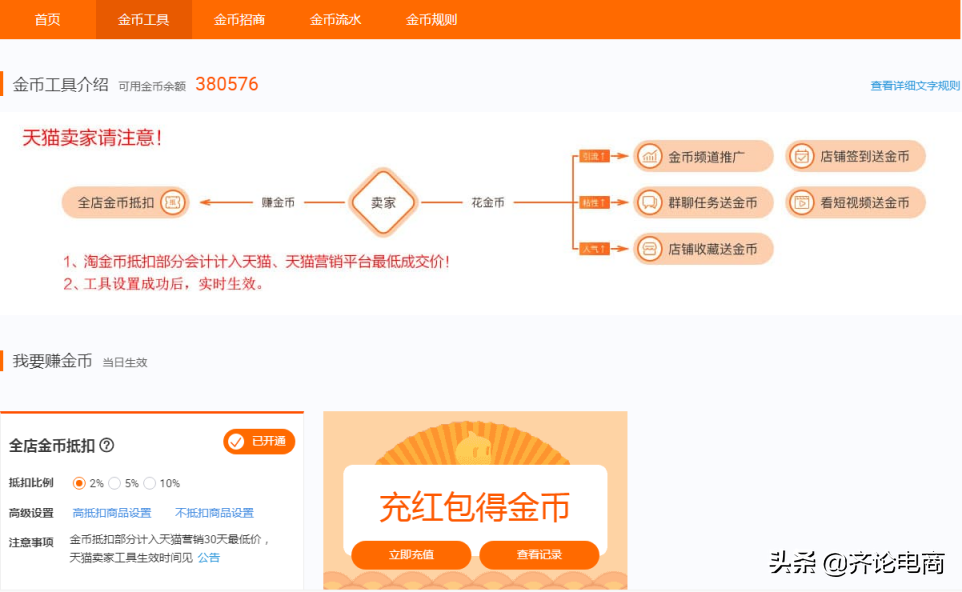Go to the 金币规则 tab
This screenshot has width=962, height=592.
(x=431, y=20)
